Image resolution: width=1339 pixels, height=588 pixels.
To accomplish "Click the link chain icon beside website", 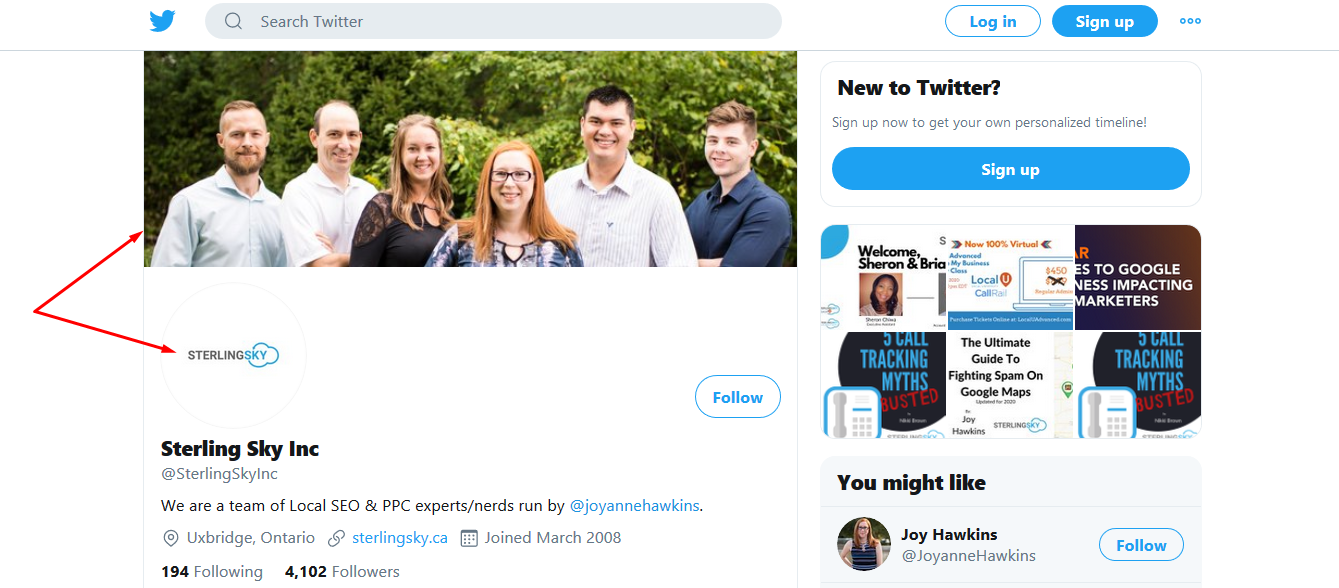I will (x=337, y=538).
